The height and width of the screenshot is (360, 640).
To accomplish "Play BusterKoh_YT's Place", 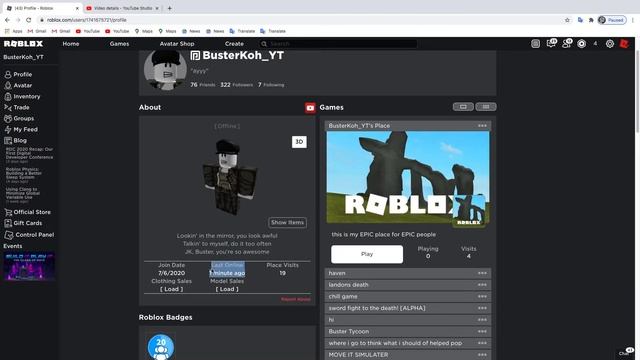I will (x=367, y=254).
